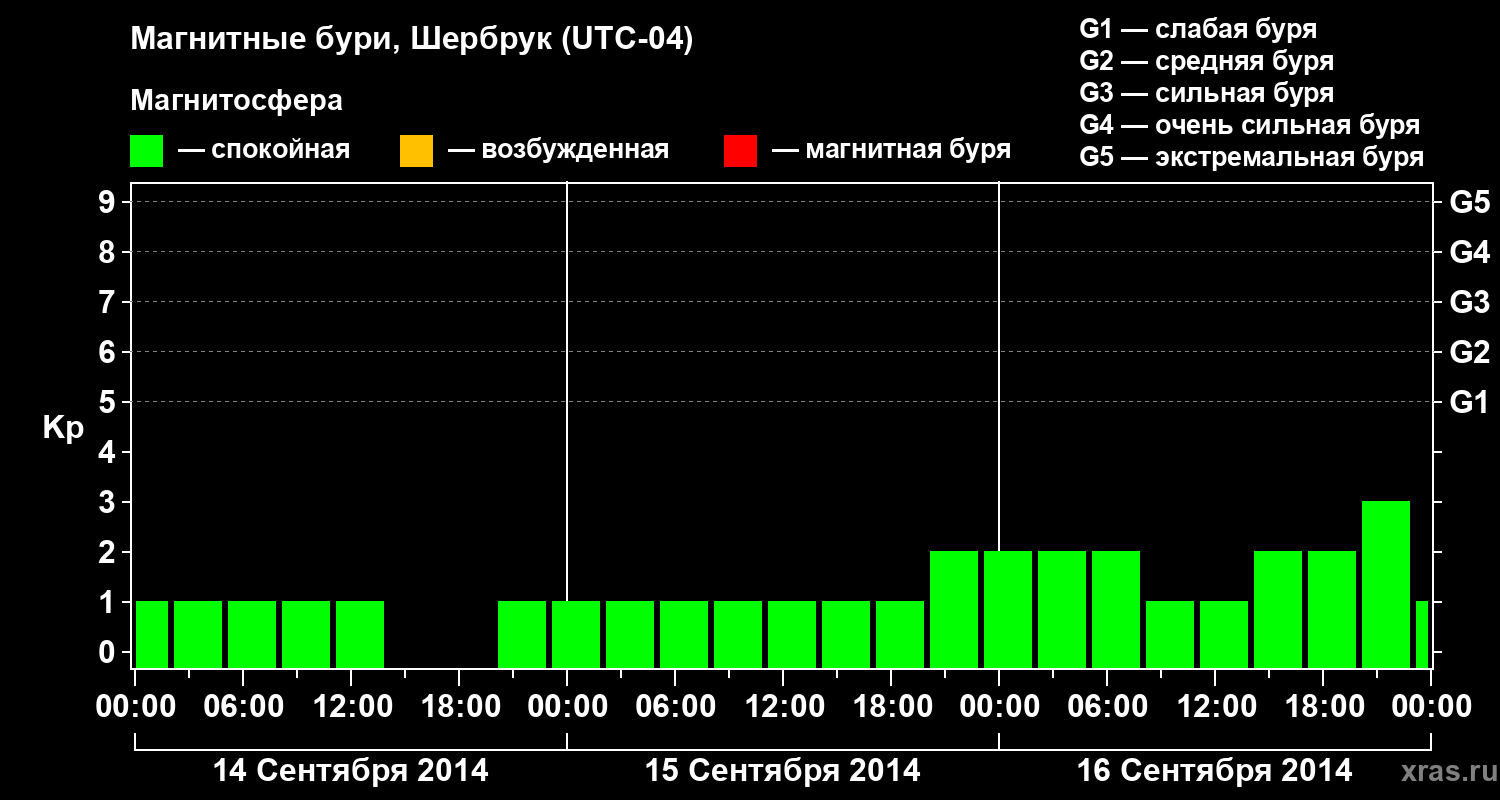This screenshot has width=1500, height=800.
Task: Click the G1 label on right axis
Action: coord(1469,403)
